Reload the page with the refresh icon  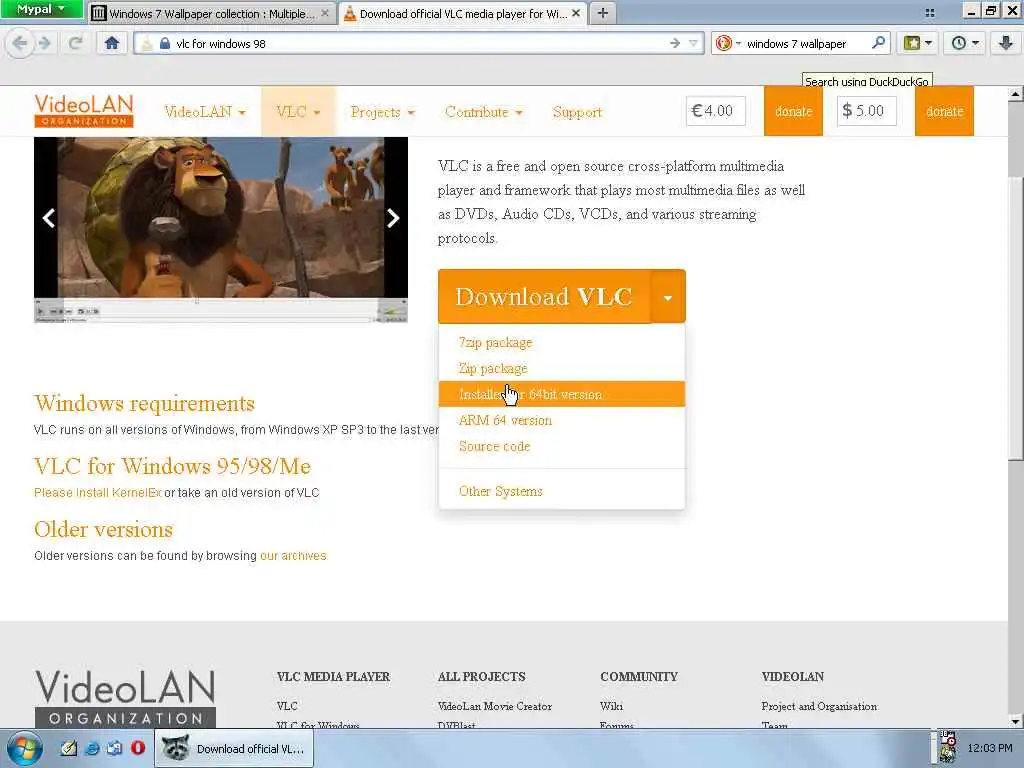coord(75,44)
